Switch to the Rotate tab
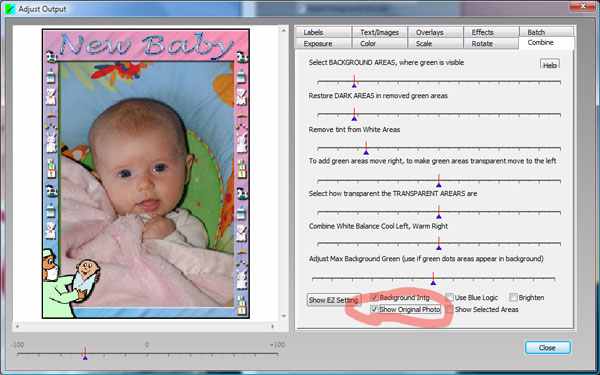This screenshot has height=375, width=600. point(491,44)
